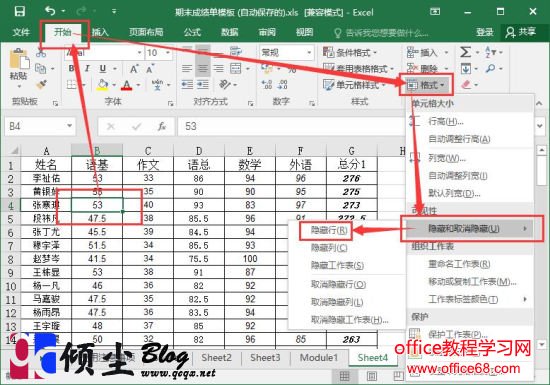Click column header D

[x=199, y=151]
